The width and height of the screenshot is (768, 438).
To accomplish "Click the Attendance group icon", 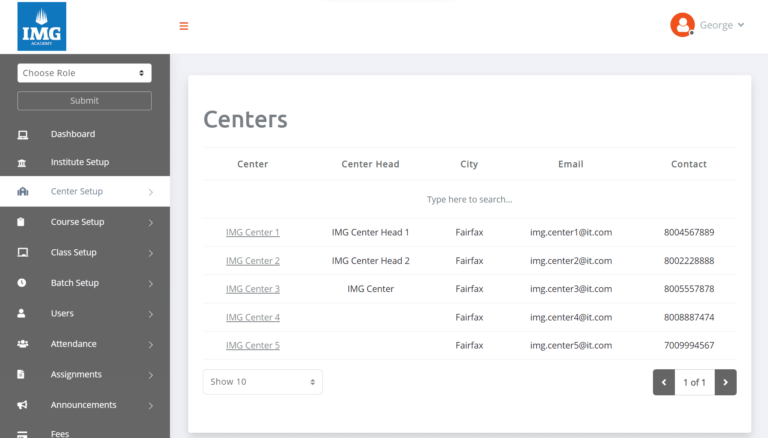I will pos(22,344).
